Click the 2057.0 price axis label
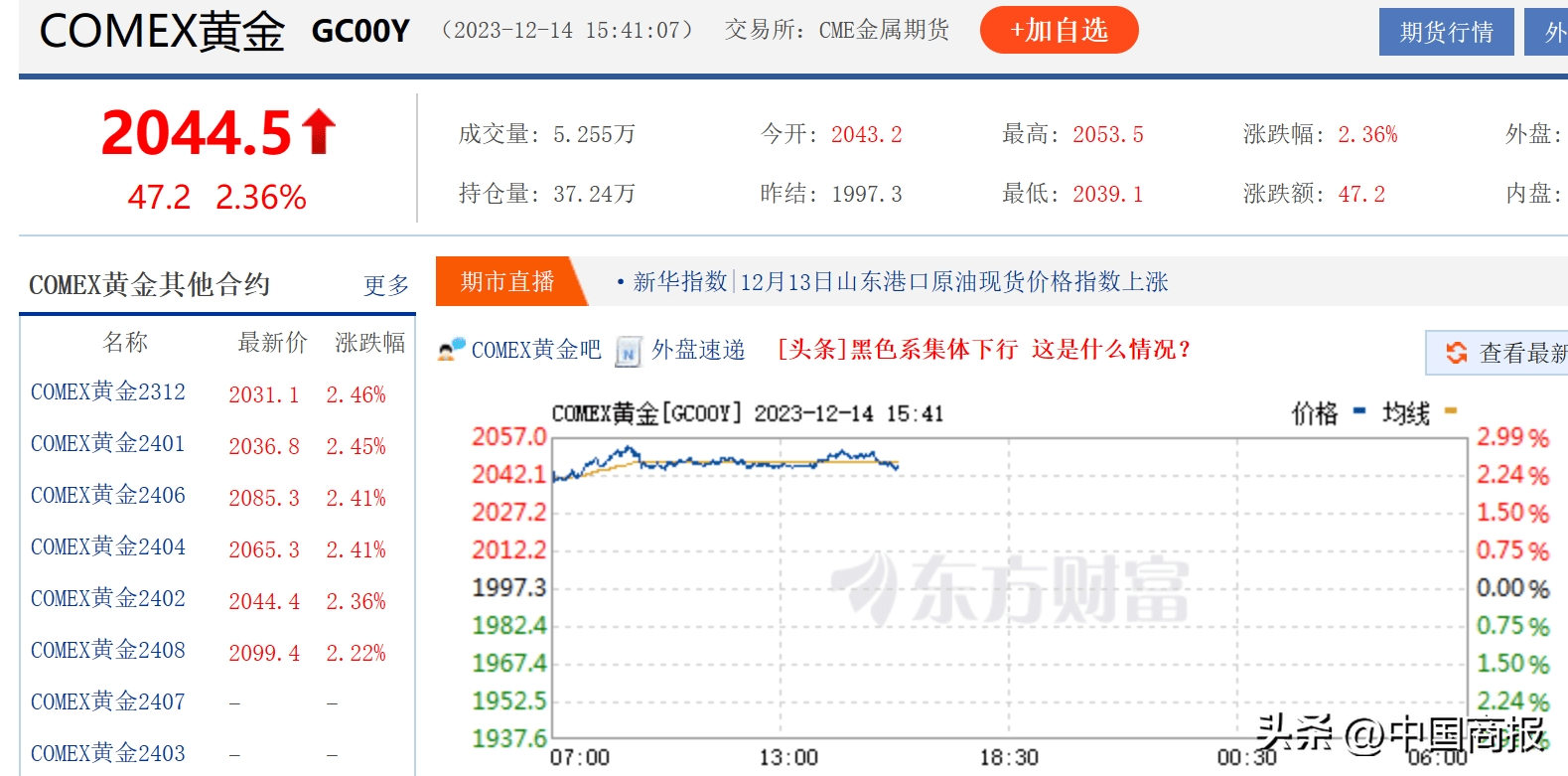 click(x=509, y=436)
